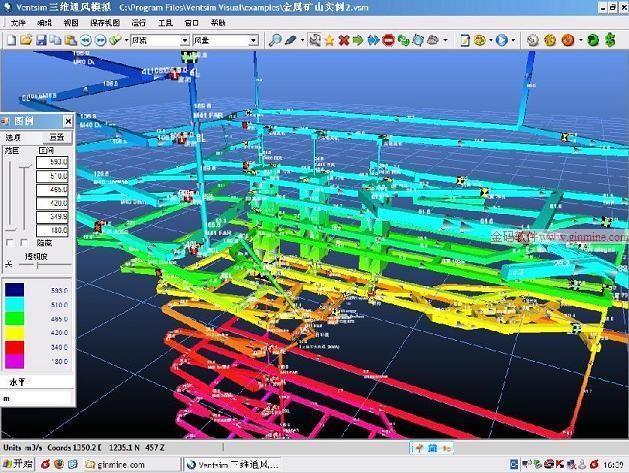
Task: Select the magnifier zoom tool
Action: (x=275, y=40)
